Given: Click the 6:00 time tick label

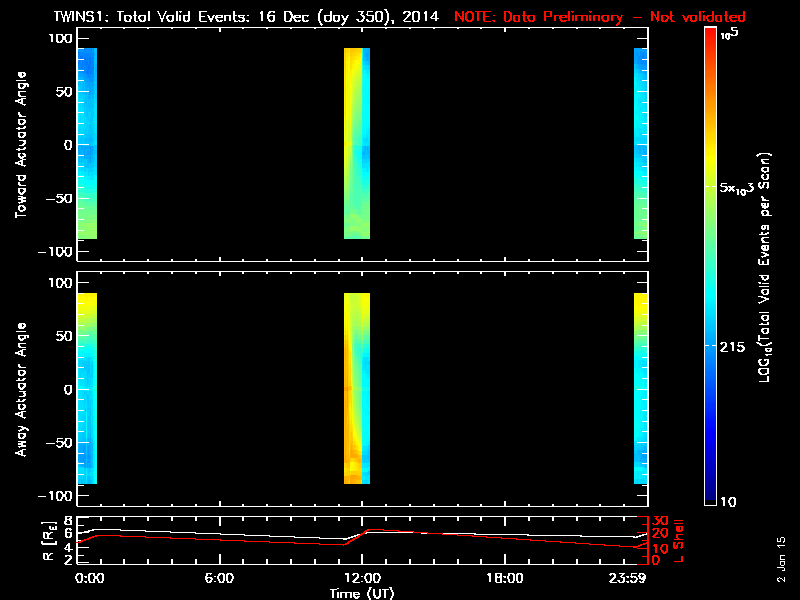Looking at the screenshot, I should pyautogui.click(x=219, y=577).
